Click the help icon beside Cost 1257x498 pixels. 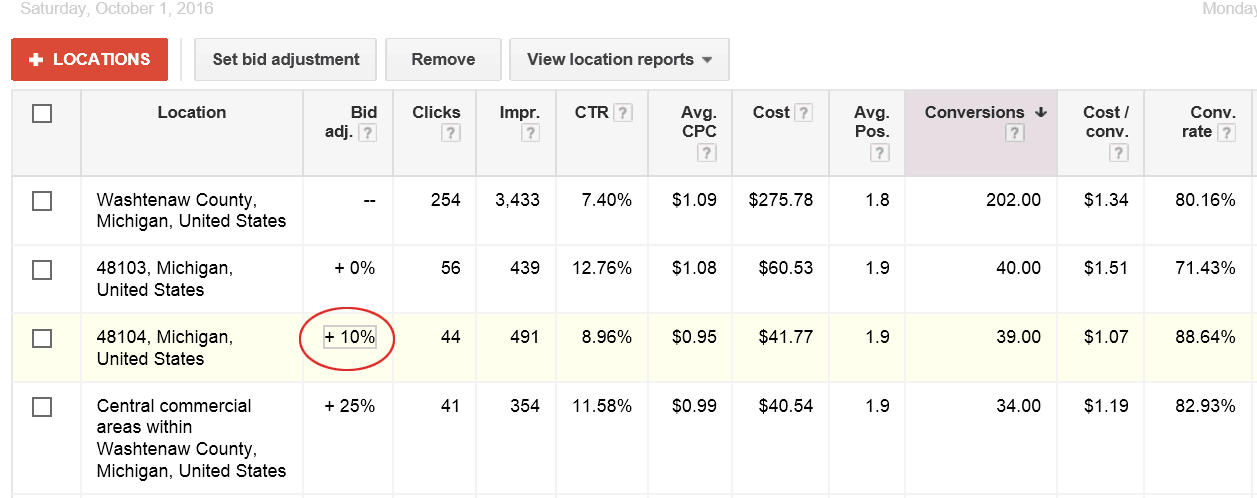point(804,113)
